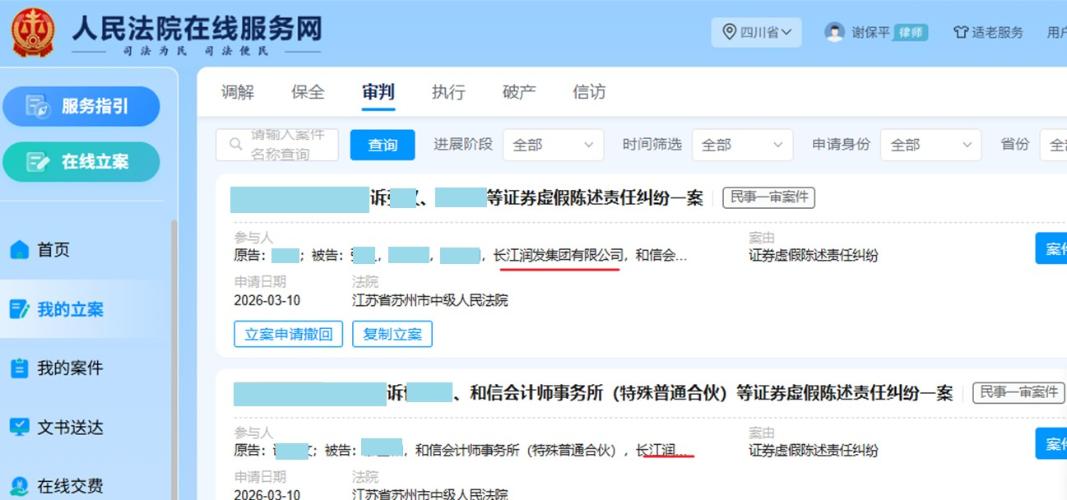Screen dimensions: 1067x500
Task: Click the 人民法院在线服务网 site title
Action: [x=197, y=29]
